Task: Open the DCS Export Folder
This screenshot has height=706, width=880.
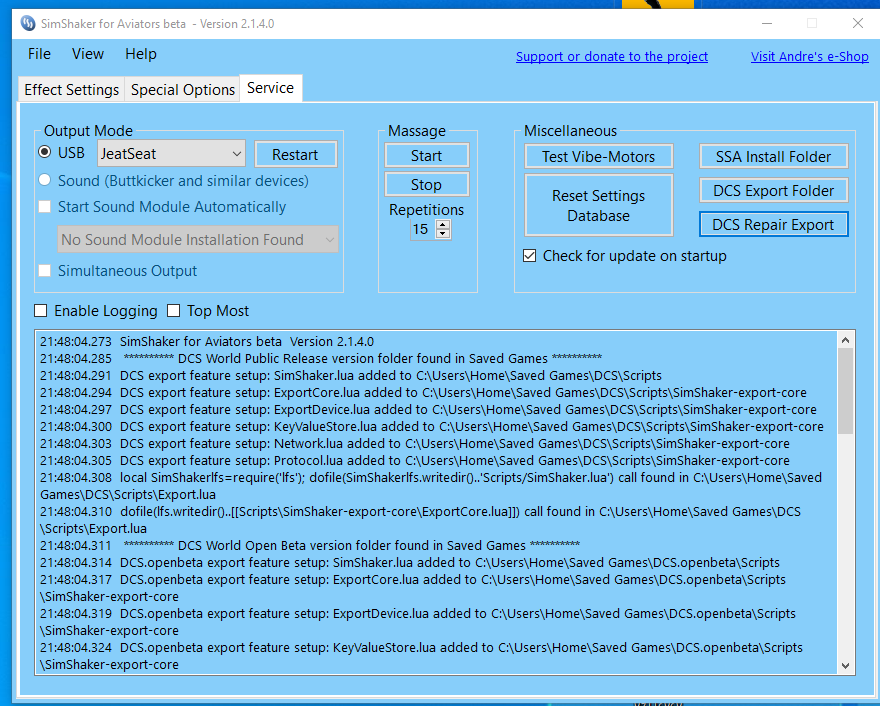Action: tap(773, 191)
